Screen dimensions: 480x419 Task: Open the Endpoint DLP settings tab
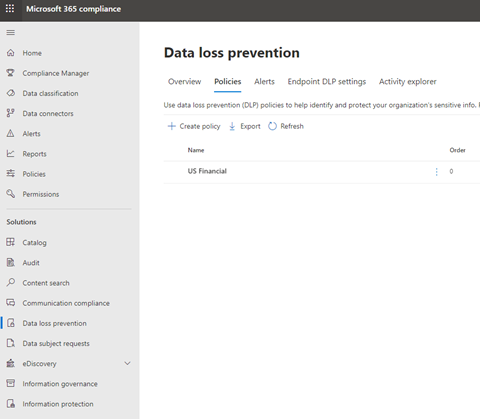tap(327, 82)
